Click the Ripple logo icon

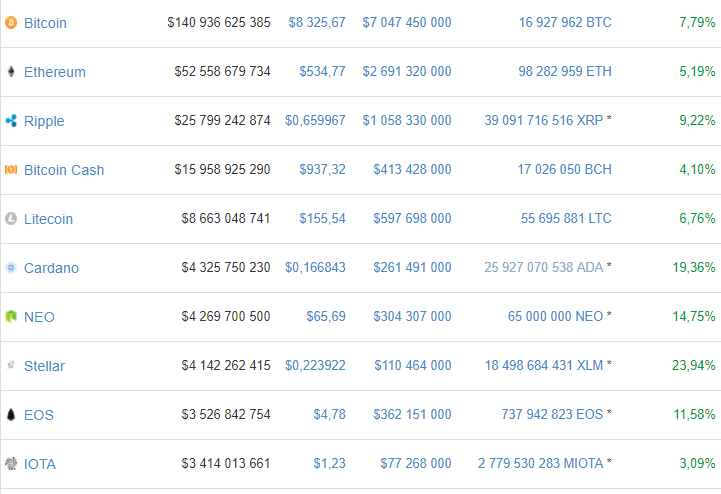[11, 121]
